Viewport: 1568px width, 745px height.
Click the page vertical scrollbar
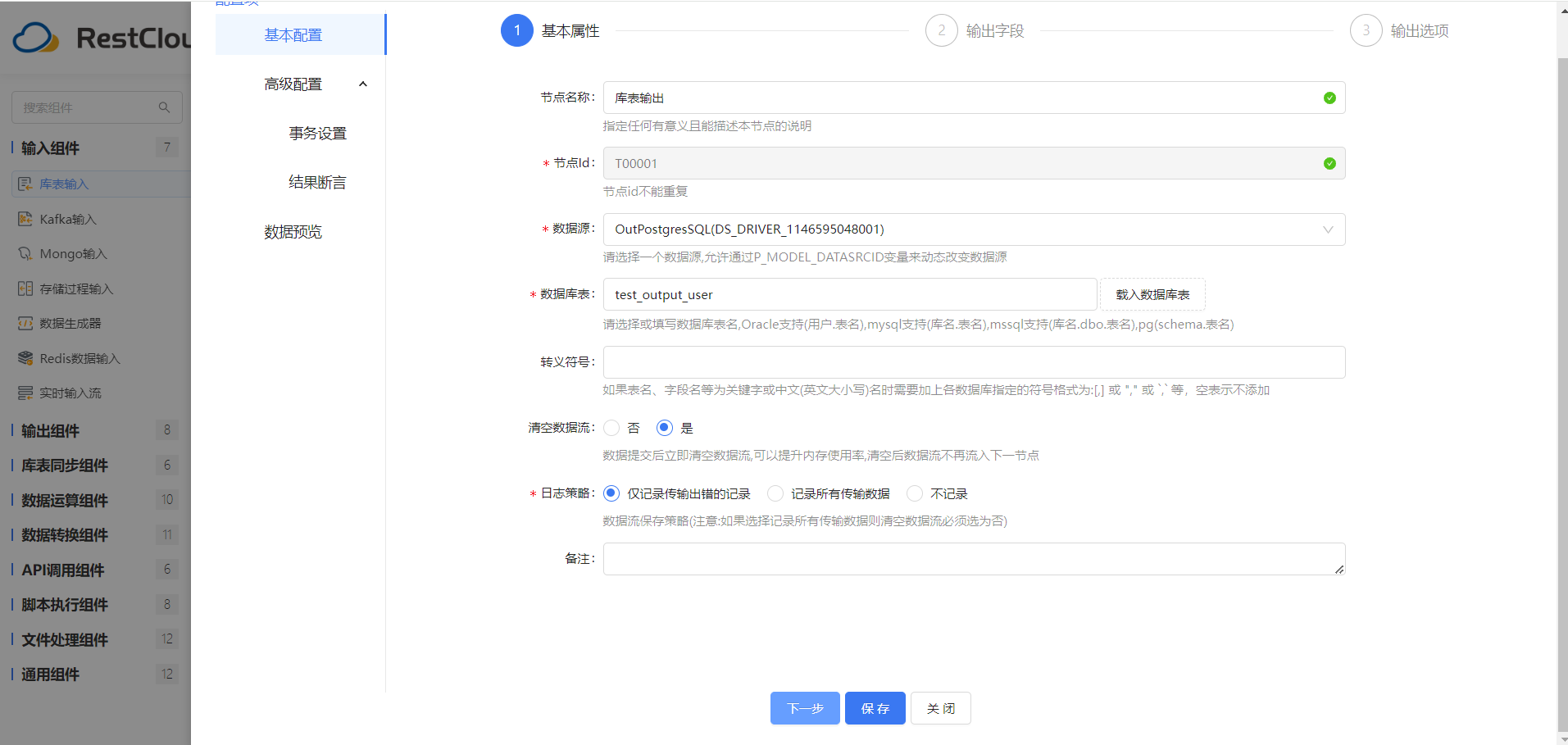point(1562,393)
